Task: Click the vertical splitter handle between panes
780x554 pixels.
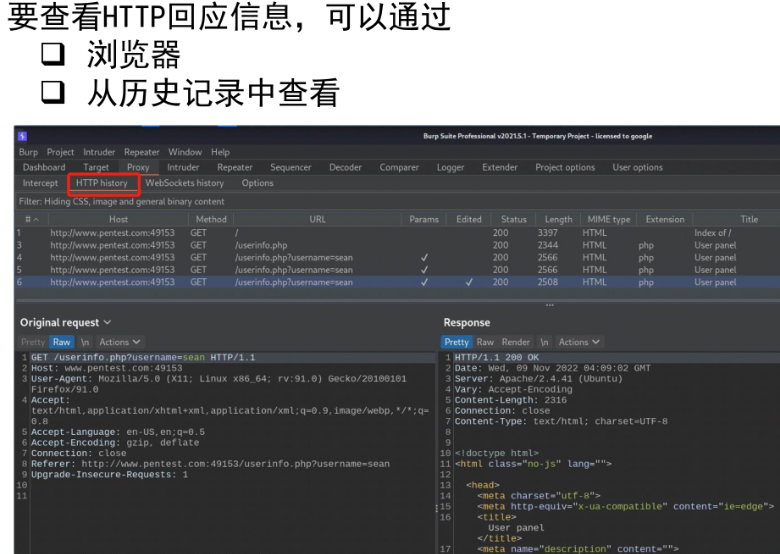Action: (437, 508)
